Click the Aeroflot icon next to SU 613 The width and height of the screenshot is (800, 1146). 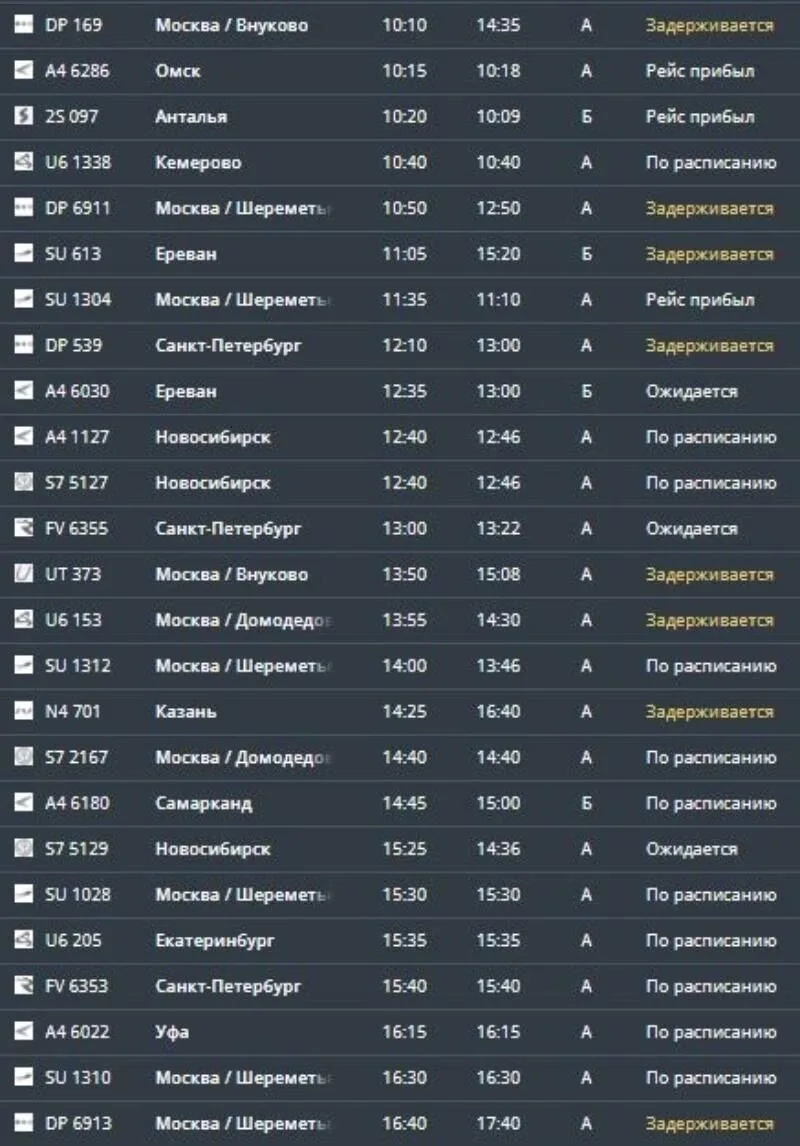[24, 253]
